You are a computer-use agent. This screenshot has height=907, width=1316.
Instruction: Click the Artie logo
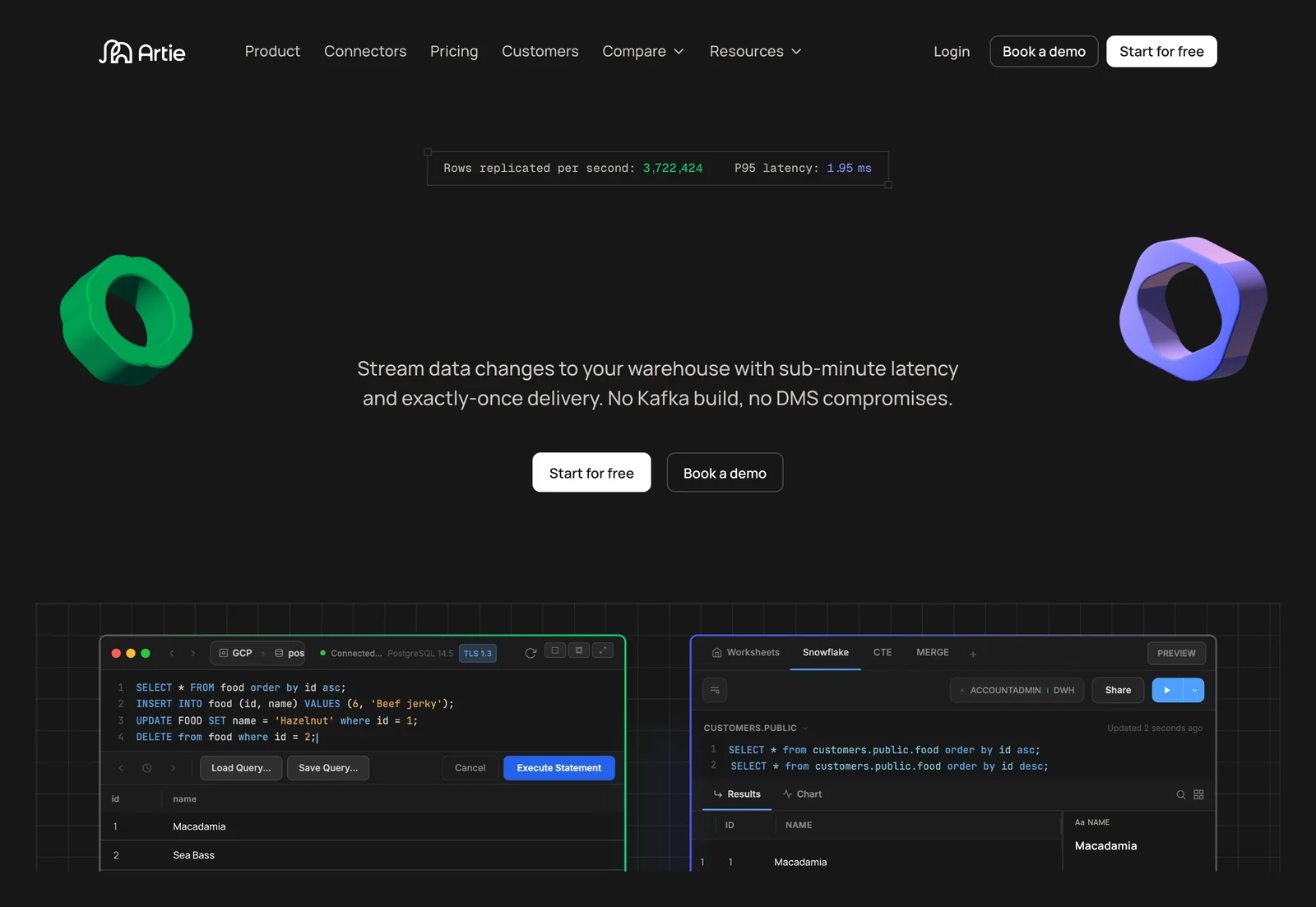click(142, 52)
